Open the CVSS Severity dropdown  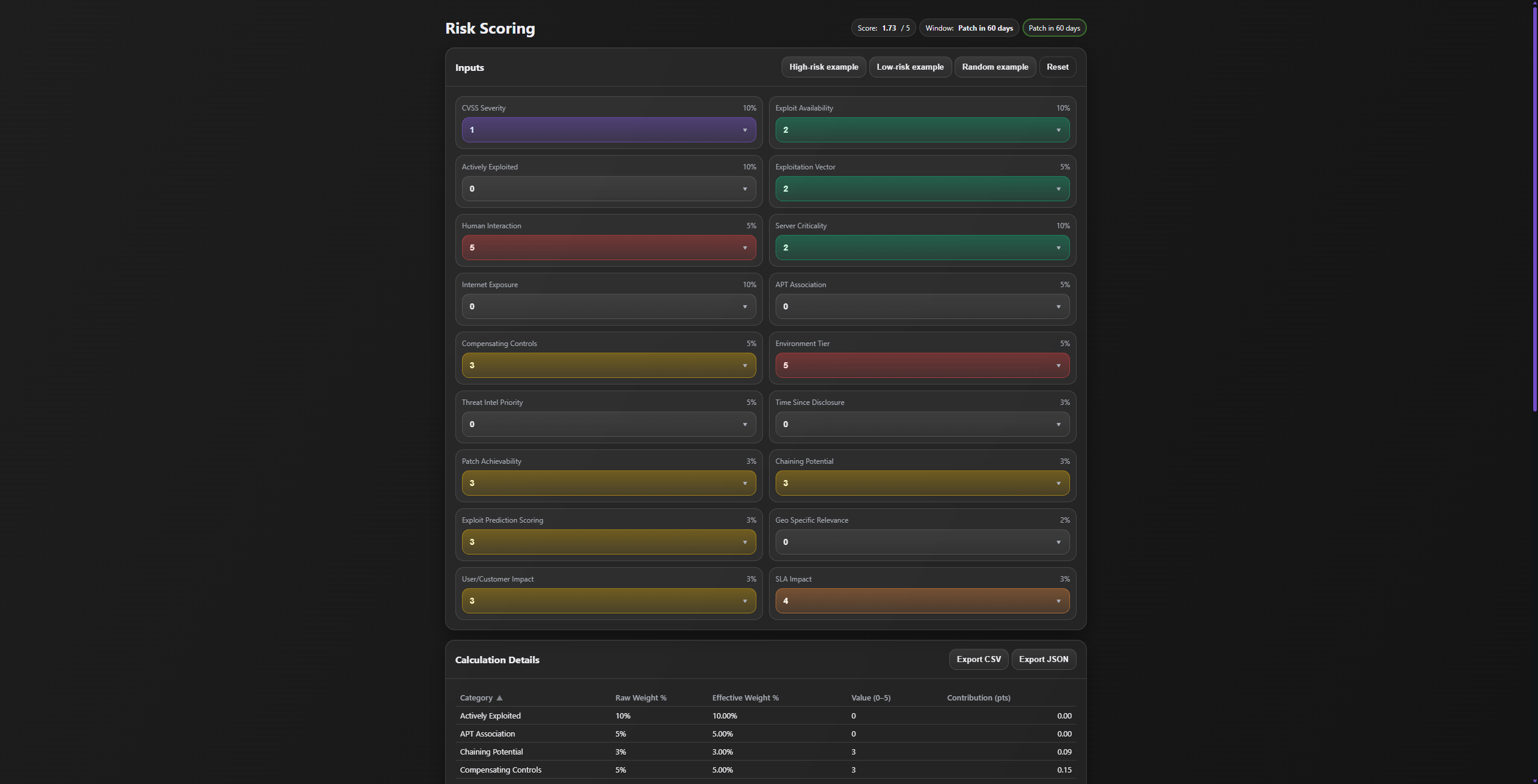pyautogui.click(x=608, y=130)
